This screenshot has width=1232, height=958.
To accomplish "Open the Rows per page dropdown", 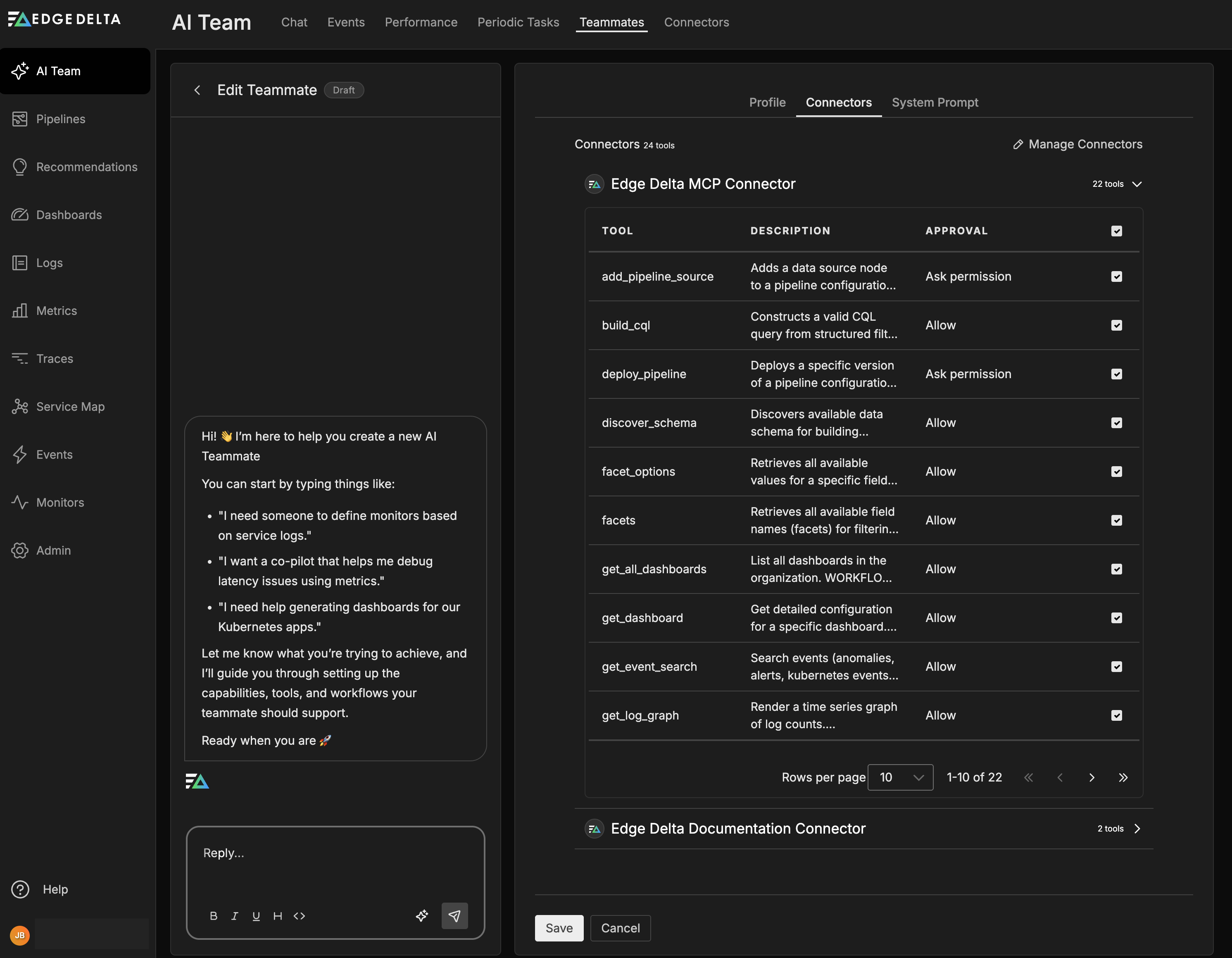I will coord(900,777).
